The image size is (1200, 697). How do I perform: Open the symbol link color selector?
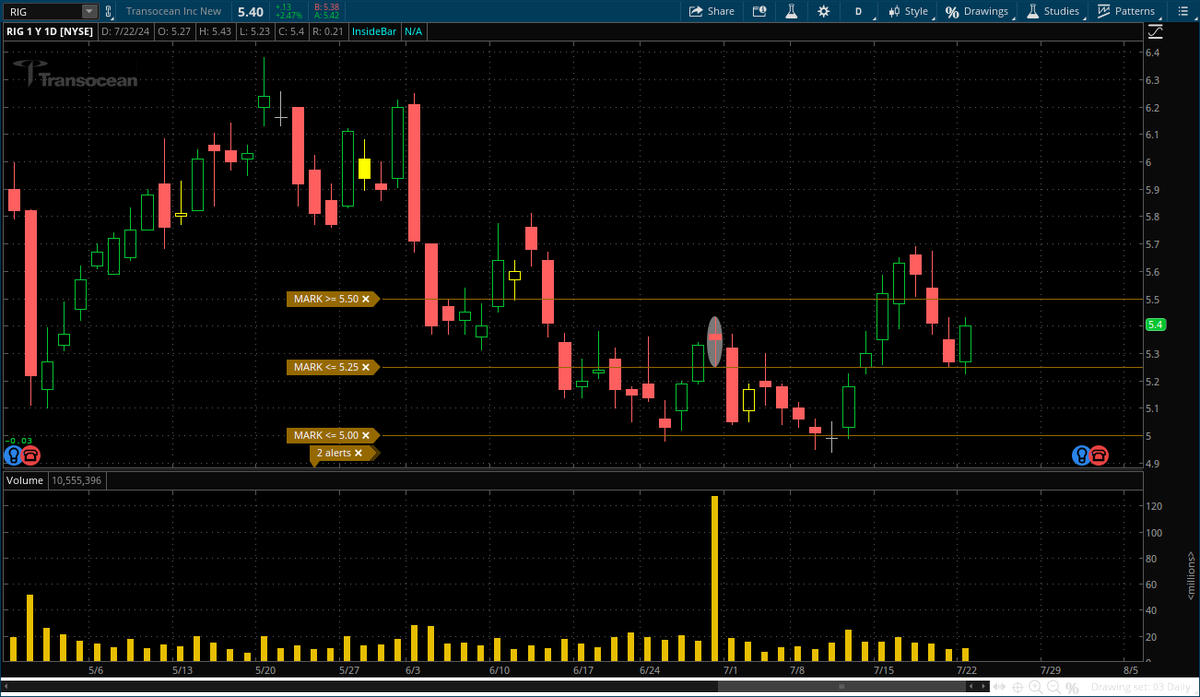[107, 11]
